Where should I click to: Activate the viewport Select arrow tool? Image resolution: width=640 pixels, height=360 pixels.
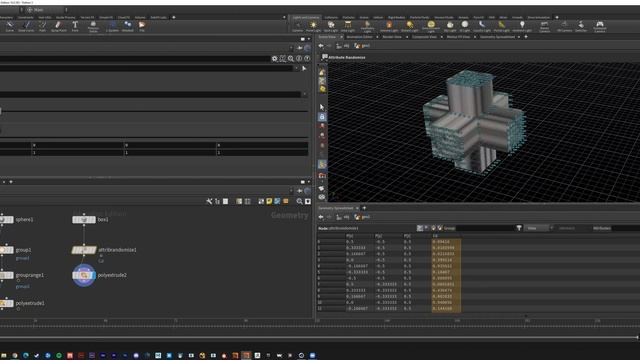322,107
